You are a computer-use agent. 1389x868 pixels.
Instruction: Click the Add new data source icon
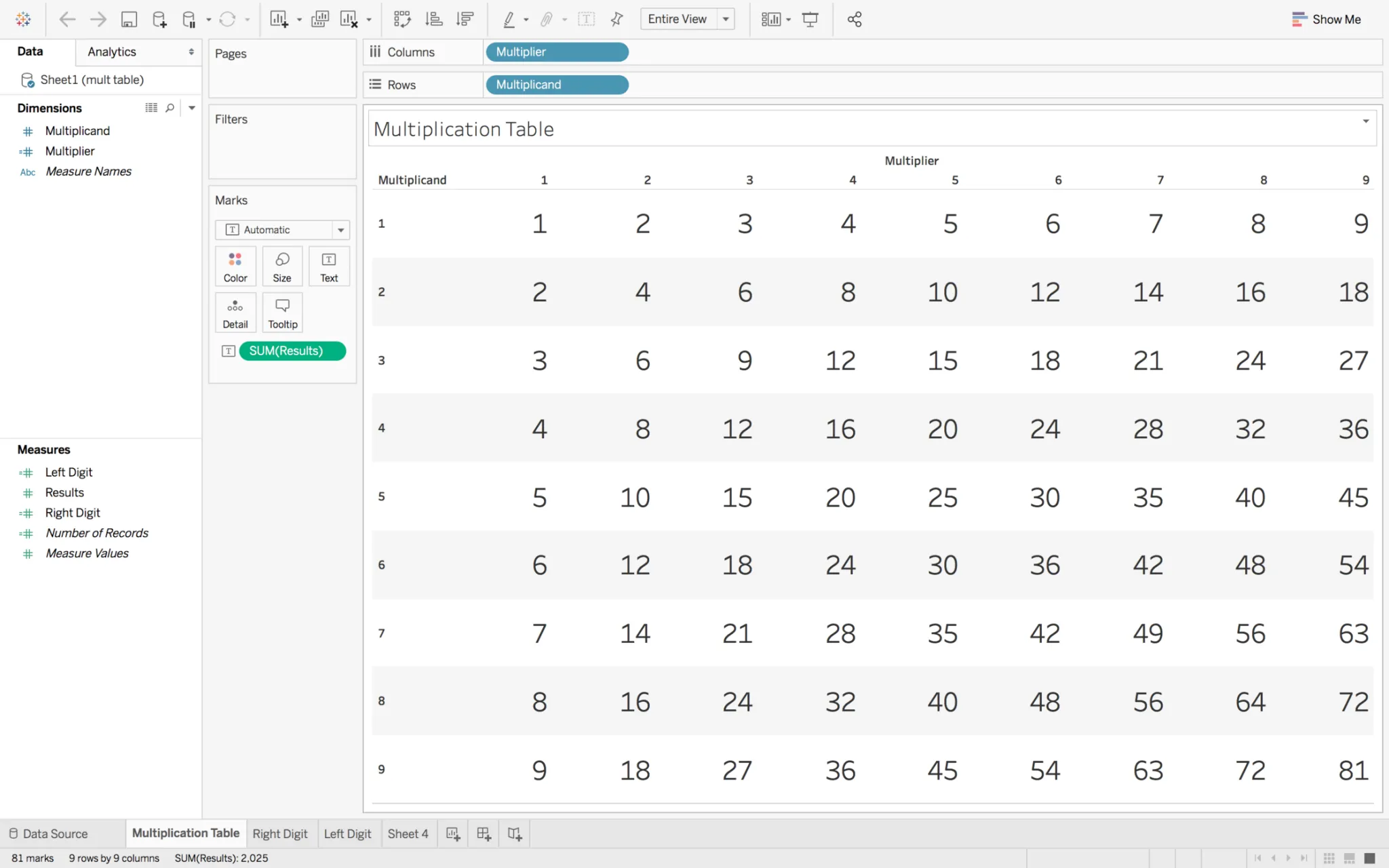click(159, 19)
